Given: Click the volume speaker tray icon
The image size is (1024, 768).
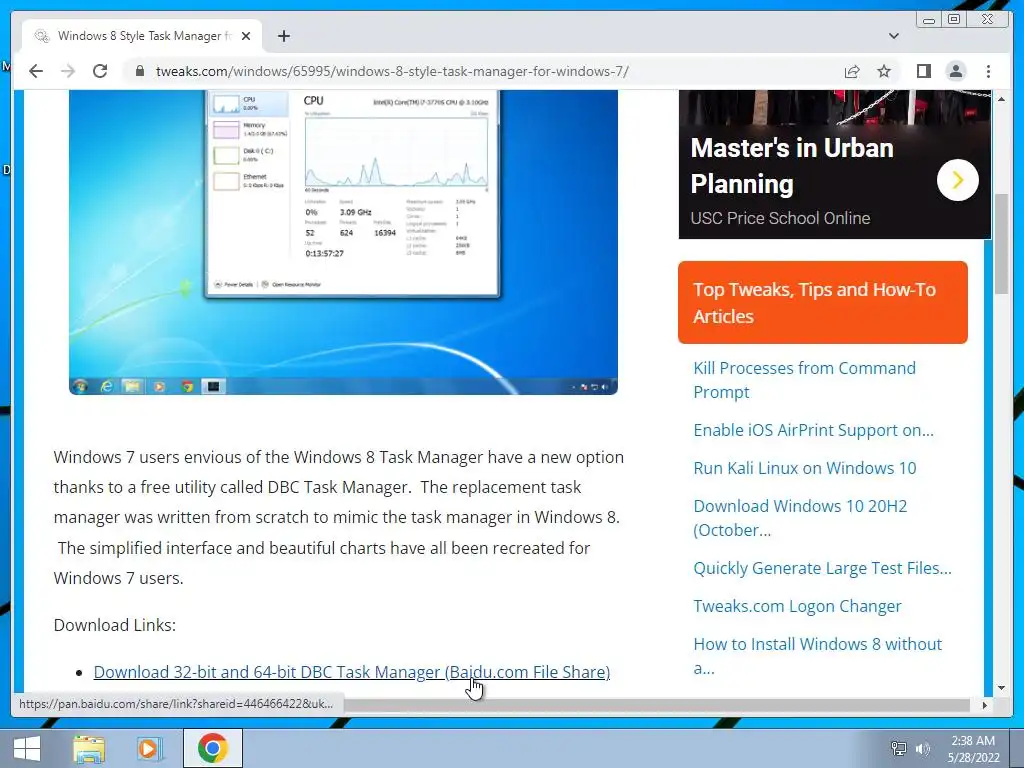Looking at the screenshot, I should click(x=922, y=748).
